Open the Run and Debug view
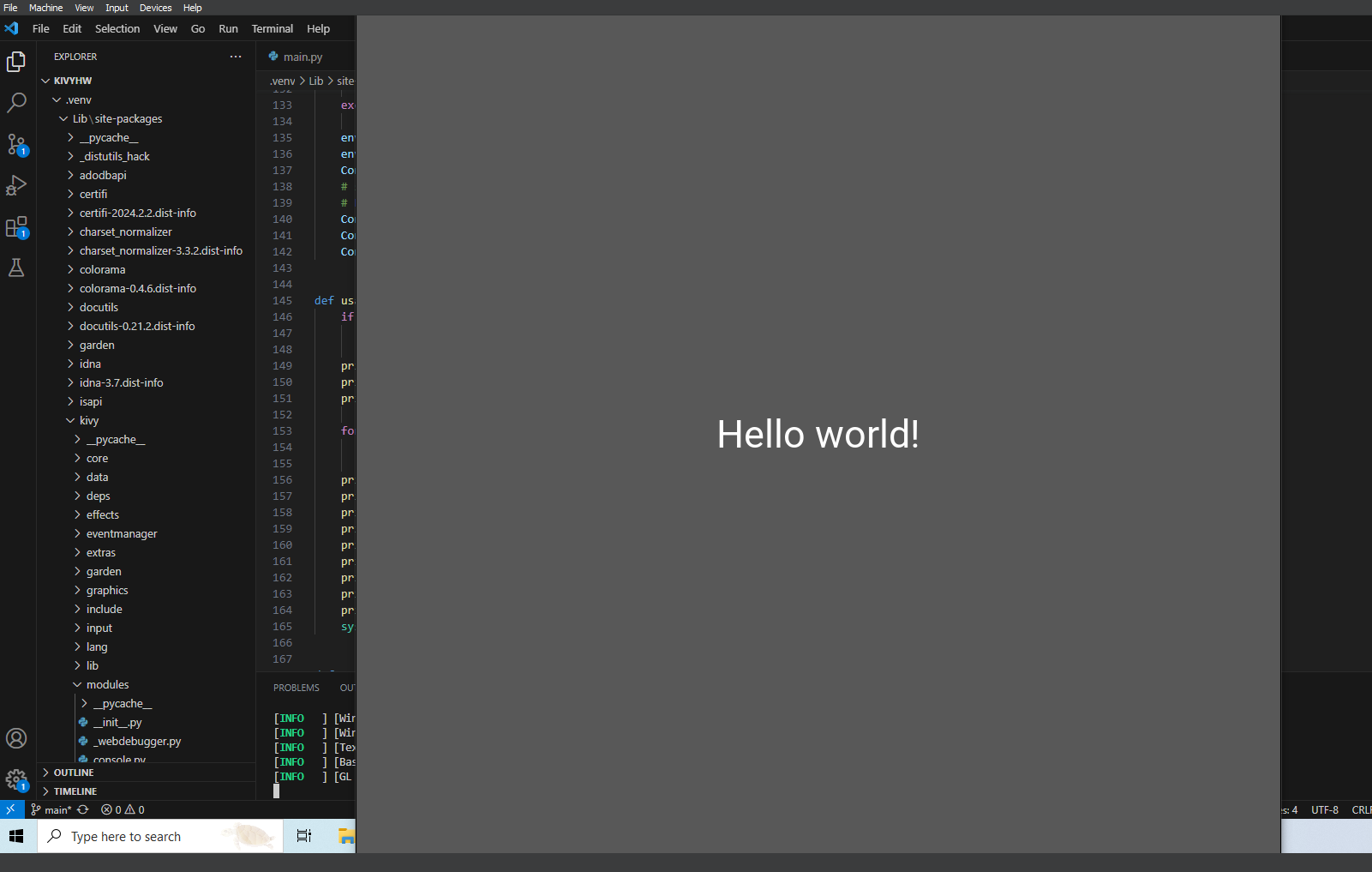Viewport: 1372px width, 872px height. (x=16, y=185)
